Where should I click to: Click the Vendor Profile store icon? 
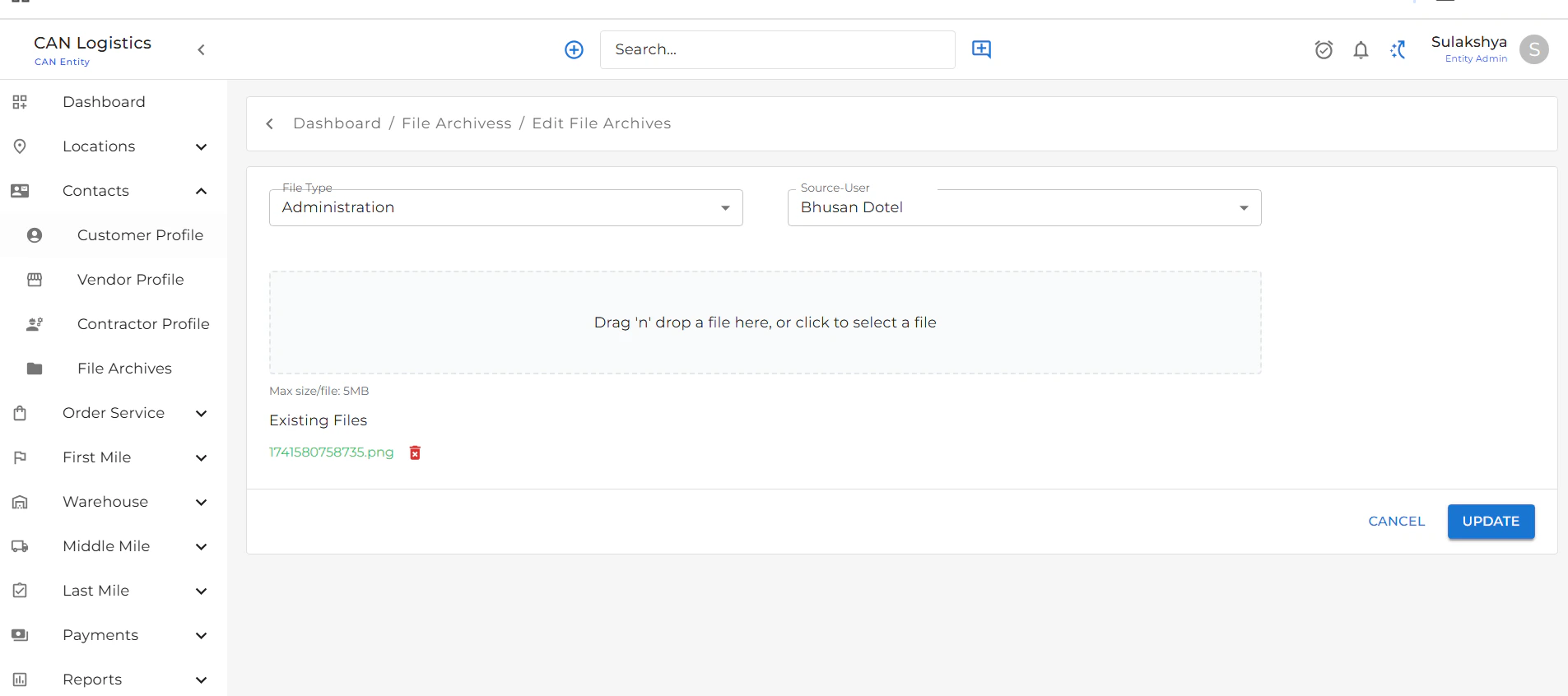point(35,280)
